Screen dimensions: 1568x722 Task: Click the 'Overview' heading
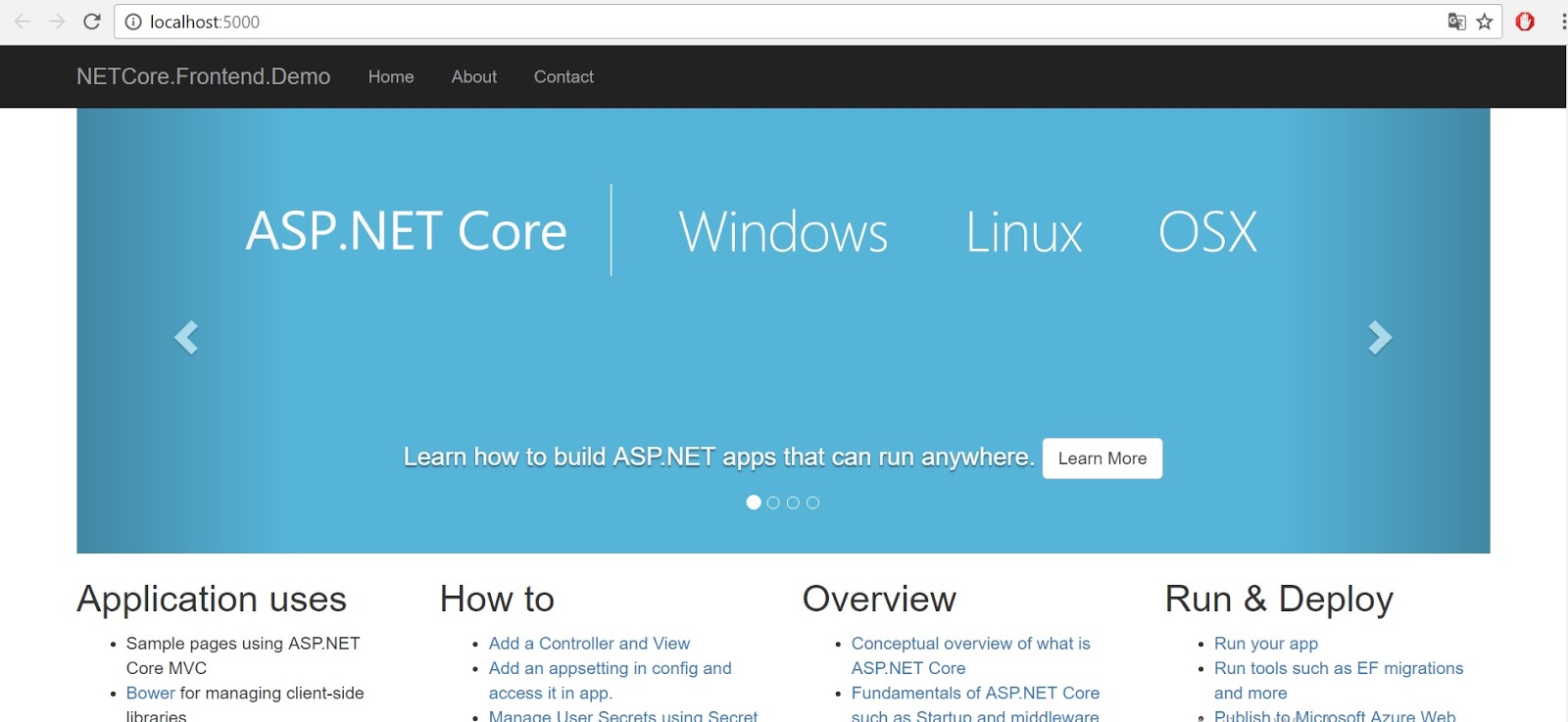pos(879,599)
